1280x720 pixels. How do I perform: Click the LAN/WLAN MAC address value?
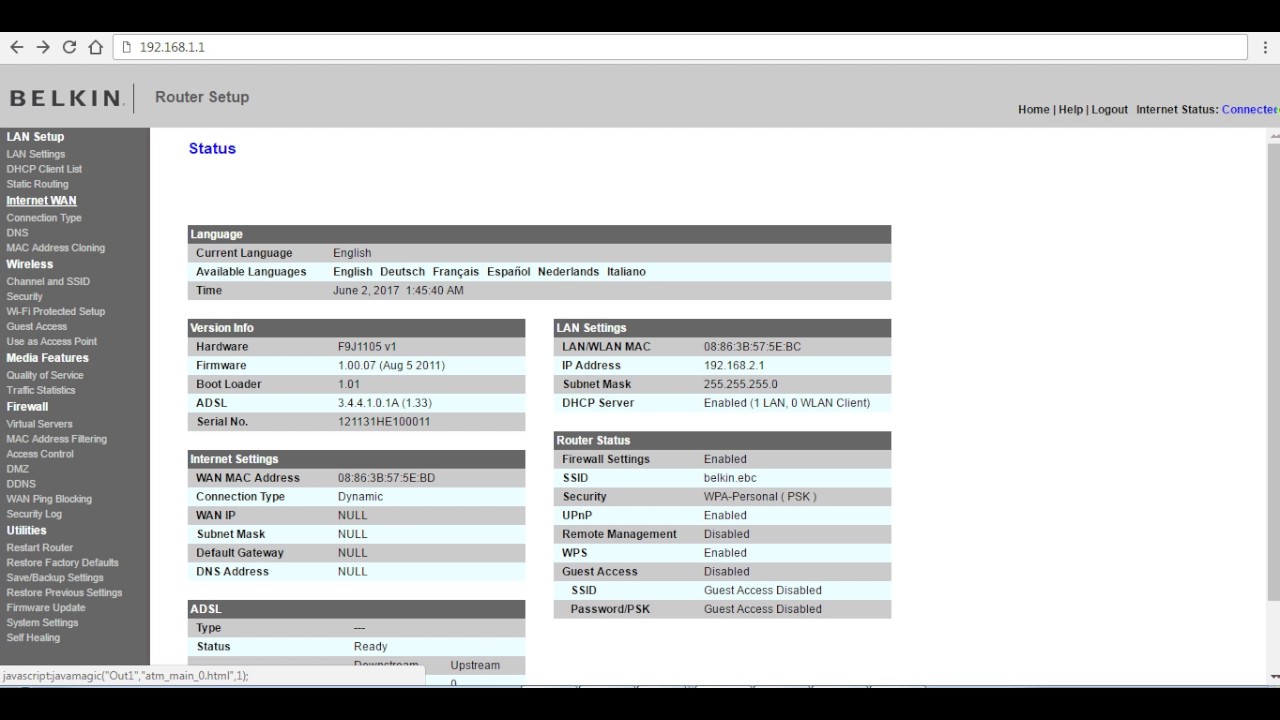[752, 347]
